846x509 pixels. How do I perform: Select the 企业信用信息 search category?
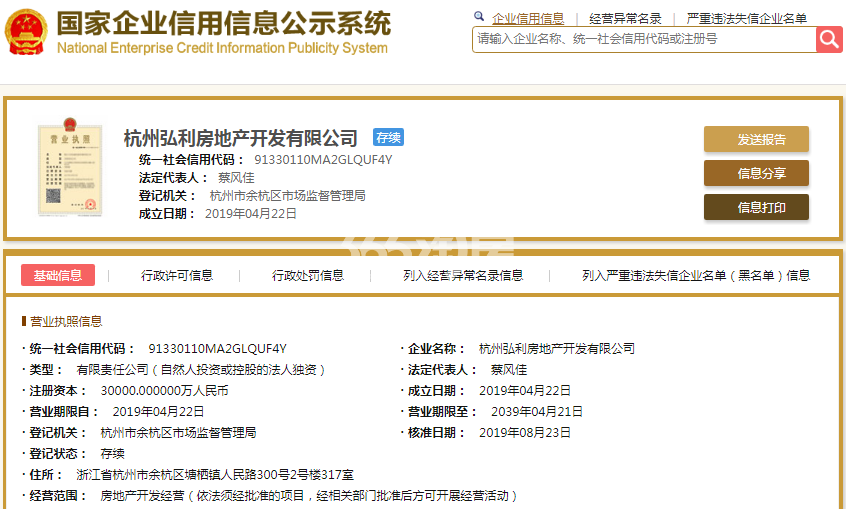pos(528,18)
